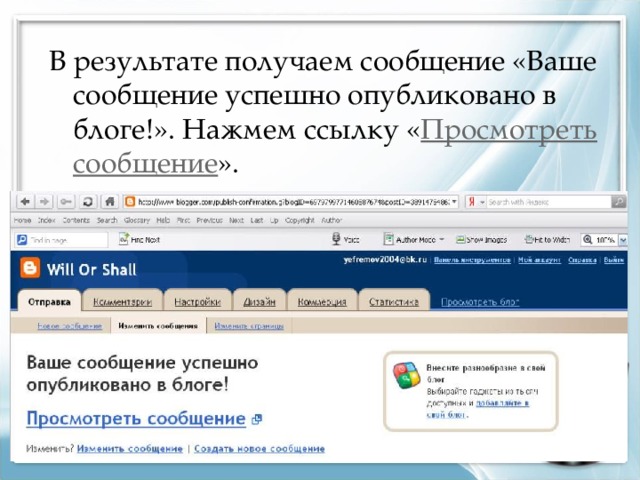The width and height of the screenshot is (640, 480).
Task: Toggle Fit to Width button
Action: tap(547, 240)
